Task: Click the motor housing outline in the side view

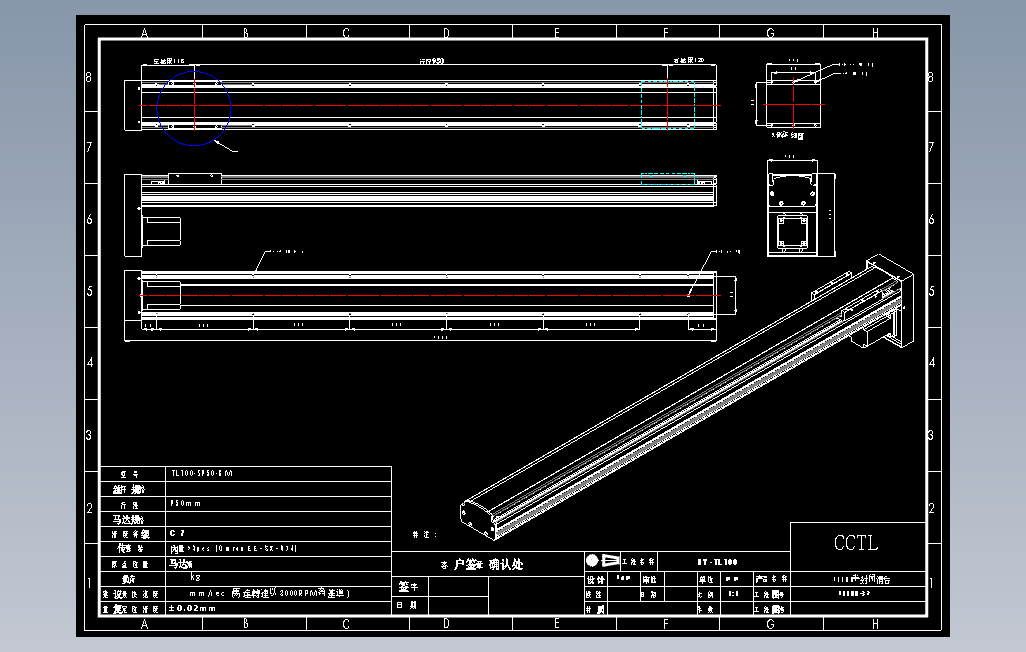Action: (x=161, y=231)
